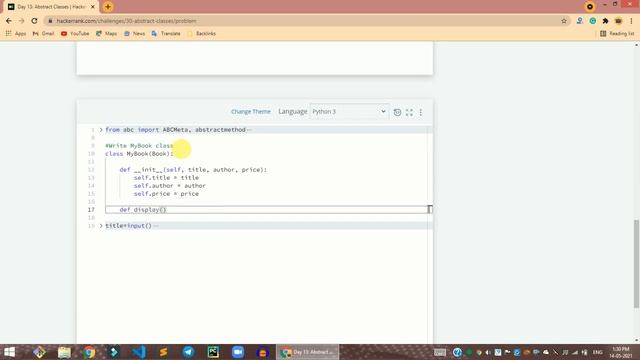Image resolution: width=640 pixels, height=360 pixels.
Task: Go forward in browser history
Action: coord(21,21)
